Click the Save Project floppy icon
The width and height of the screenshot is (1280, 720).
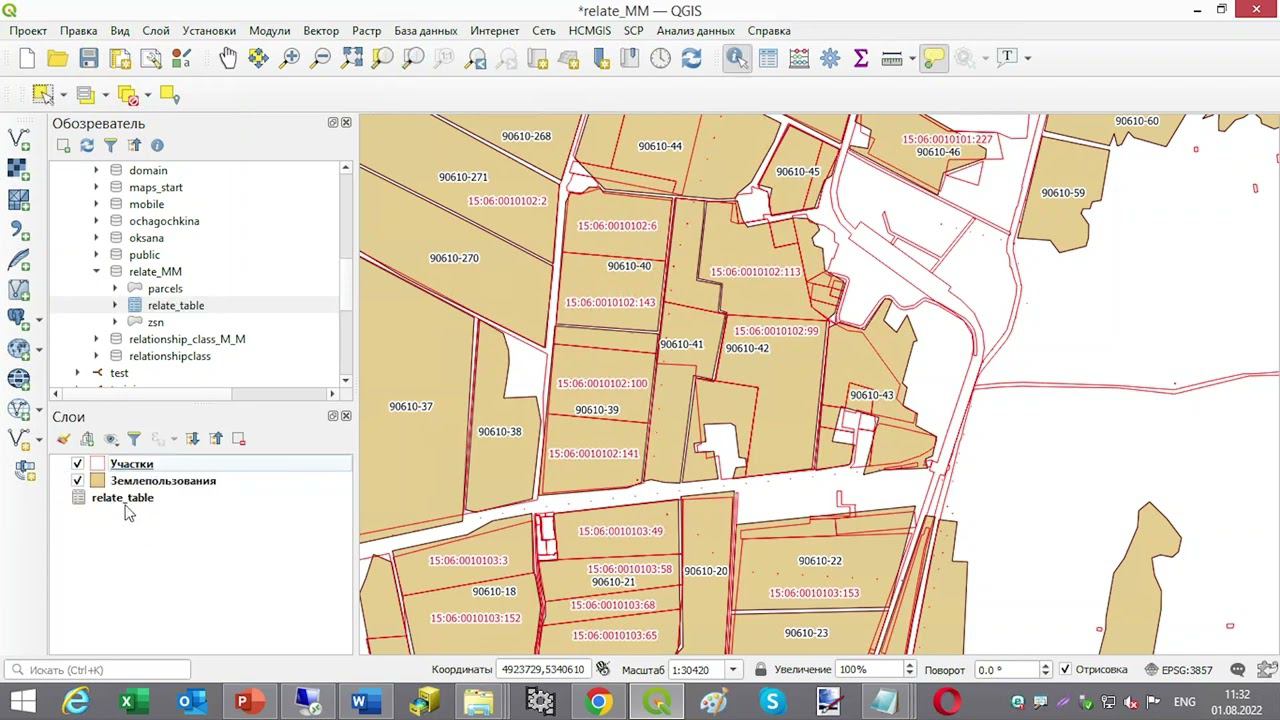tap(89, 58)
